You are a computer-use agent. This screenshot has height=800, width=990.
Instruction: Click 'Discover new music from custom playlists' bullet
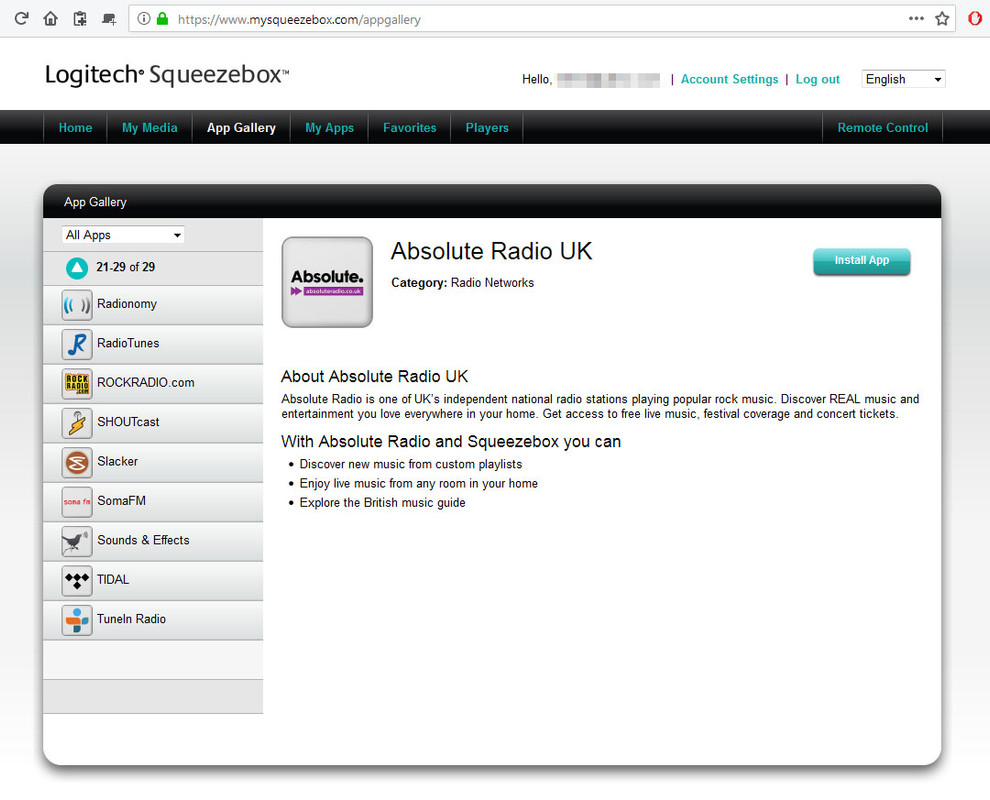410,464
